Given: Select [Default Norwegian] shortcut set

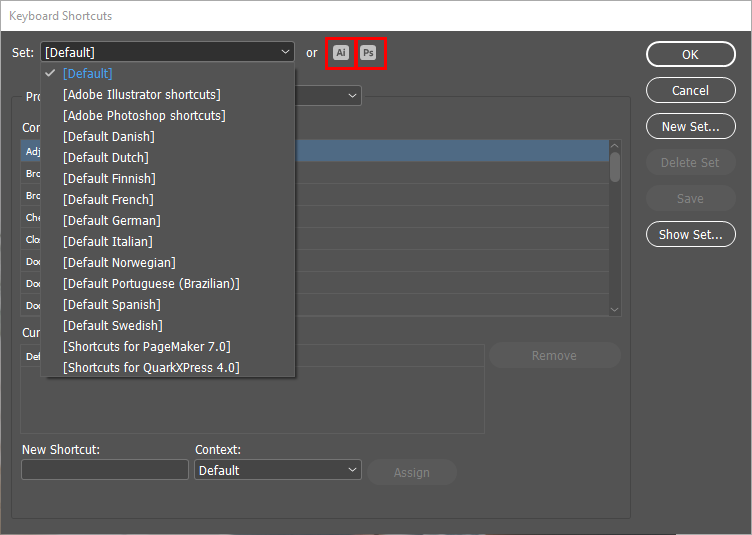Looking at the screenshot, I should [168, 263].
